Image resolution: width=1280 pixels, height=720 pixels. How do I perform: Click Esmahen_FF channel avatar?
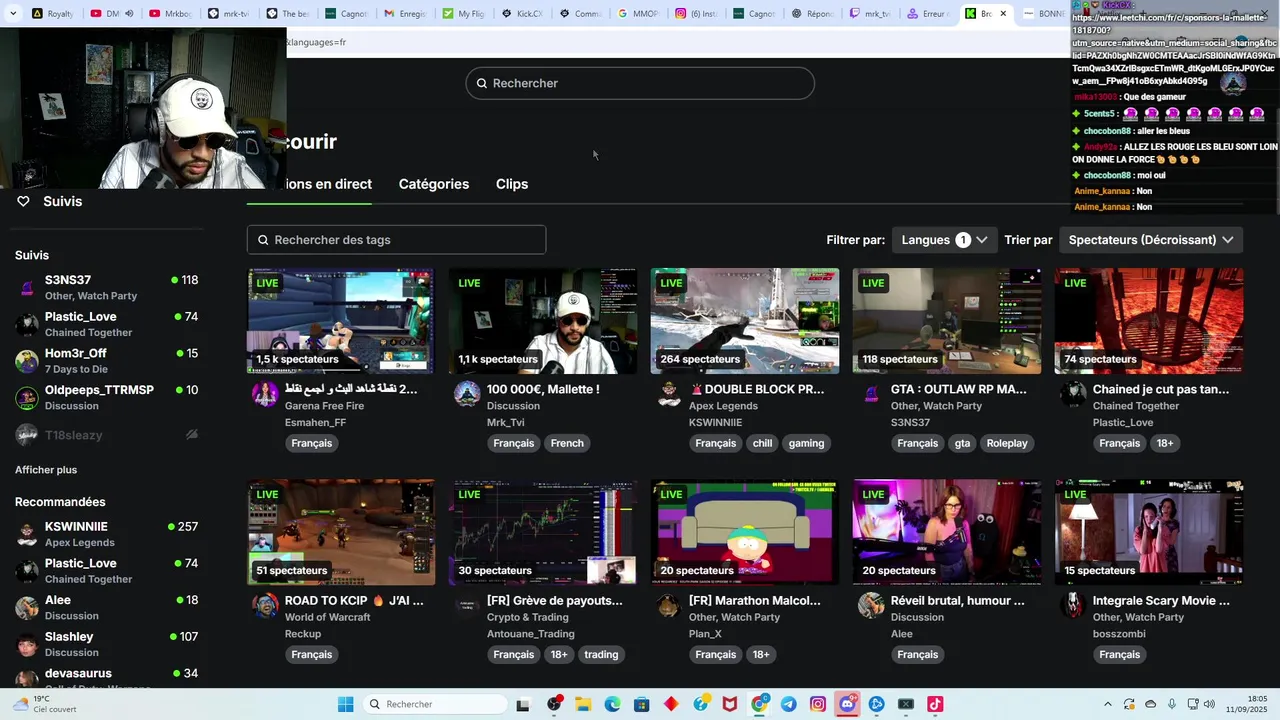(265, 393)
